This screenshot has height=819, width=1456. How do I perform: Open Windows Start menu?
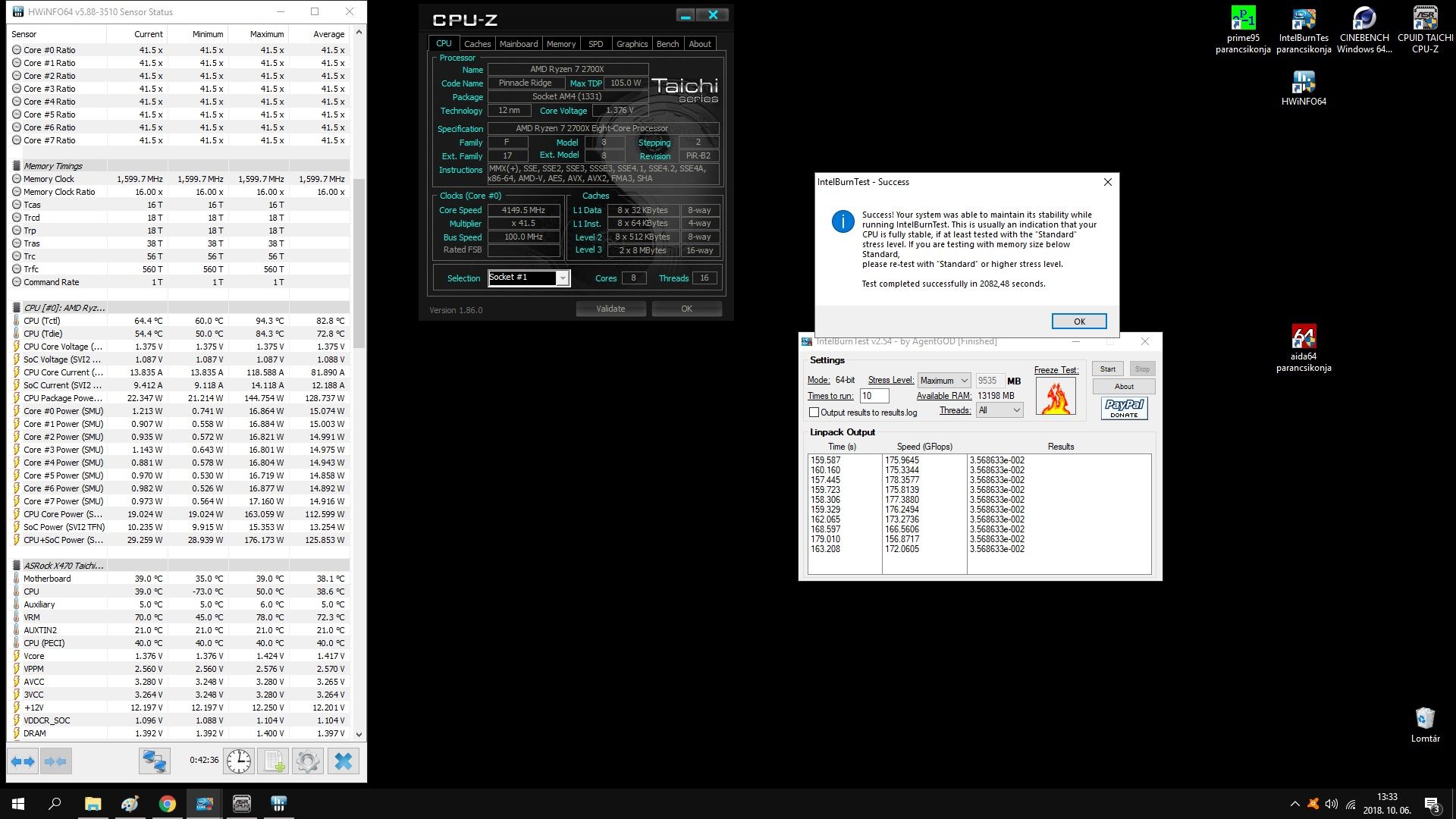click(18, 804)
